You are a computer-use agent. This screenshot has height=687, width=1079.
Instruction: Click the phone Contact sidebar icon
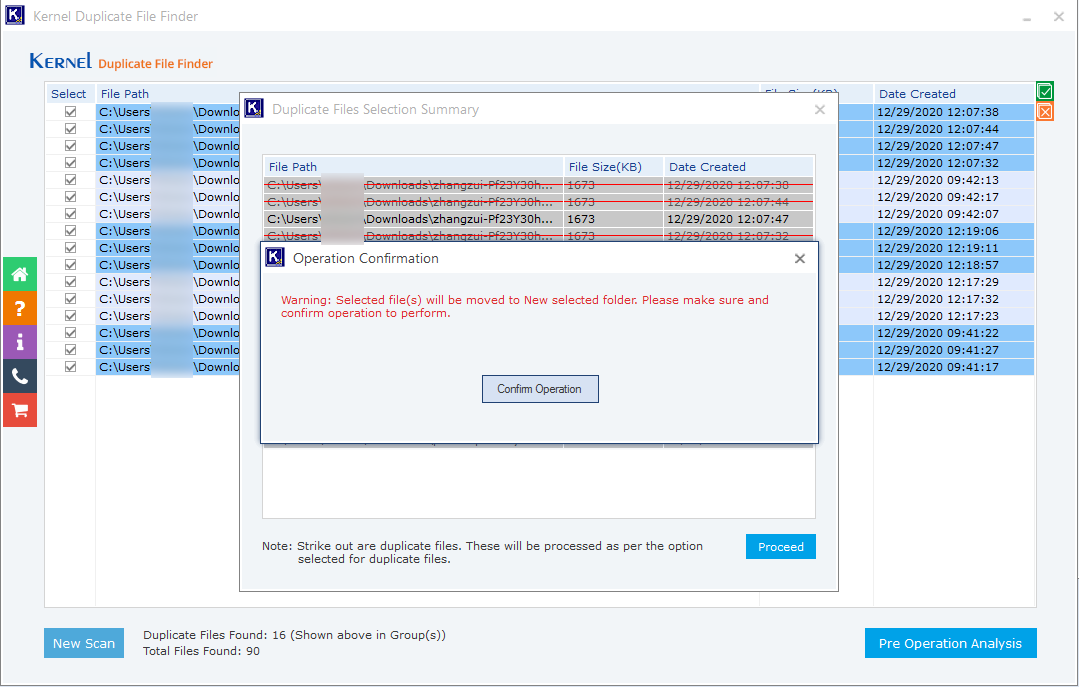pos(20,376)
